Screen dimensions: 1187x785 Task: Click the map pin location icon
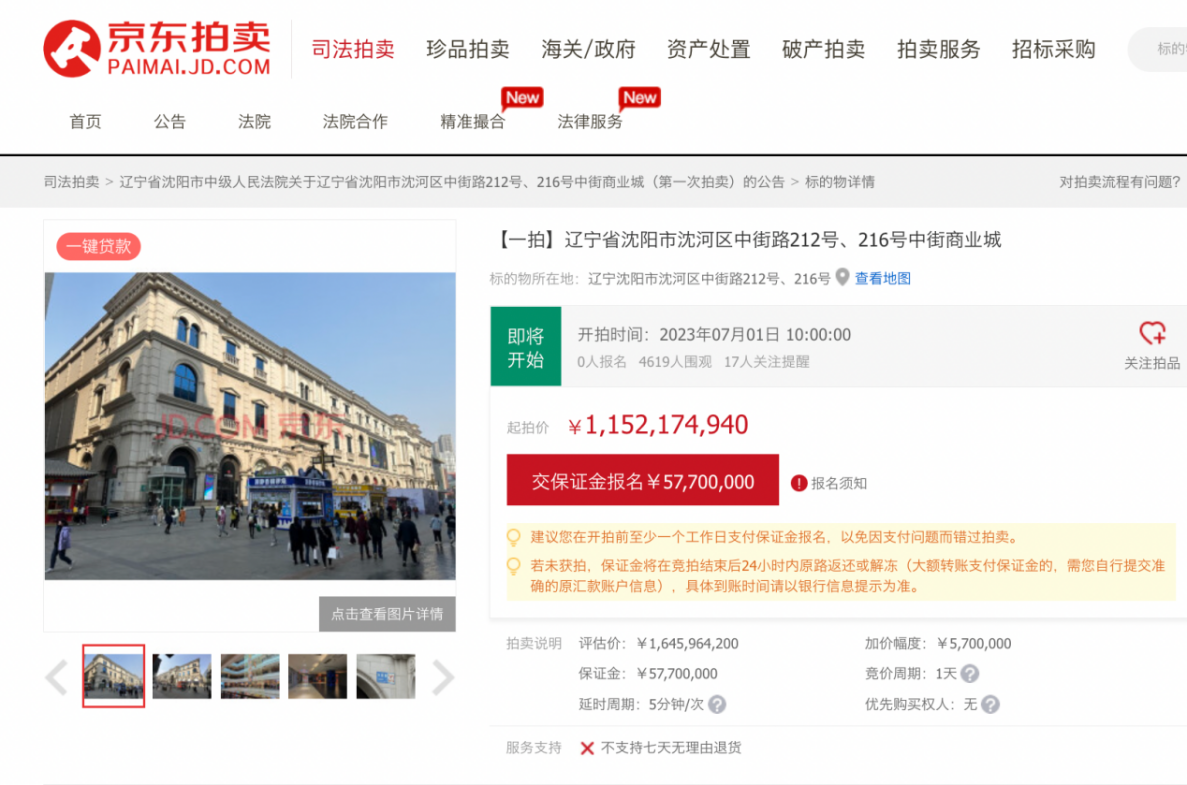pyautogui.click(x=842, y=277)
